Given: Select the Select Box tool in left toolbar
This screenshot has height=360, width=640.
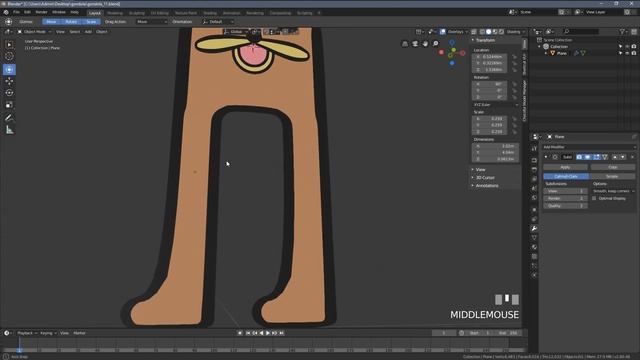Looking at the screenshot, I should point(9,44).
